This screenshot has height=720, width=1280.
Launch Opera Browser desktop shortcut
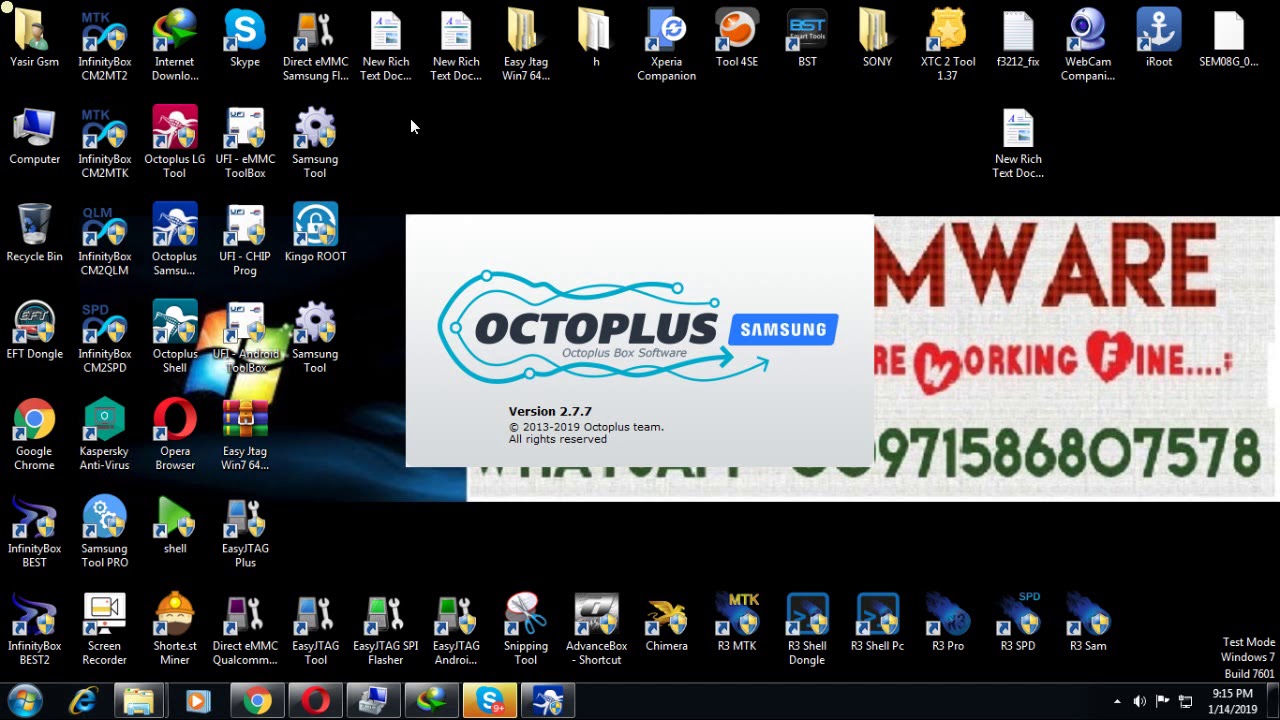175,436
